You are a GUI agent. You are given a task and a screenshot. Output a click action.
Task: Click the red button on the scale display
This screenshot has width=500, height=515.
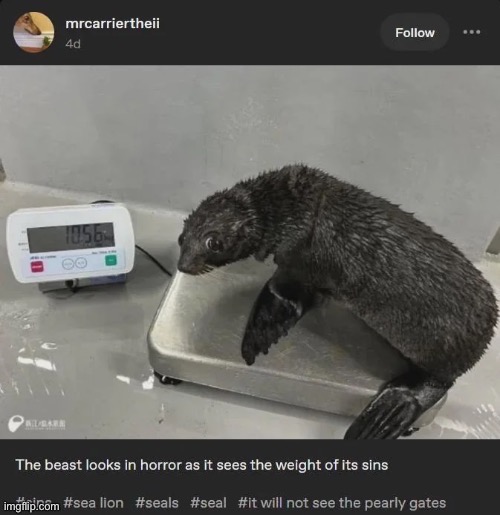tap(37, 266)
